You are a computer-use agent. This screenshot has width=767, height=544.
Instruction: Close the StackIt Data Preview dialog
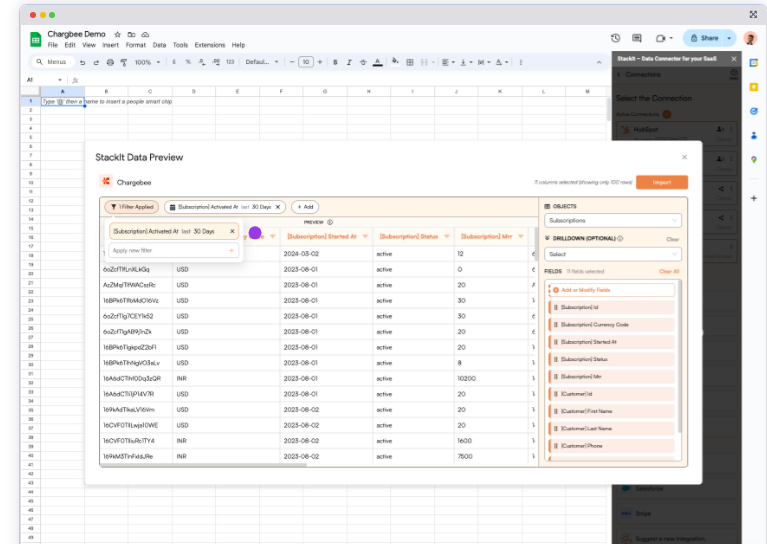click(684, 157)
